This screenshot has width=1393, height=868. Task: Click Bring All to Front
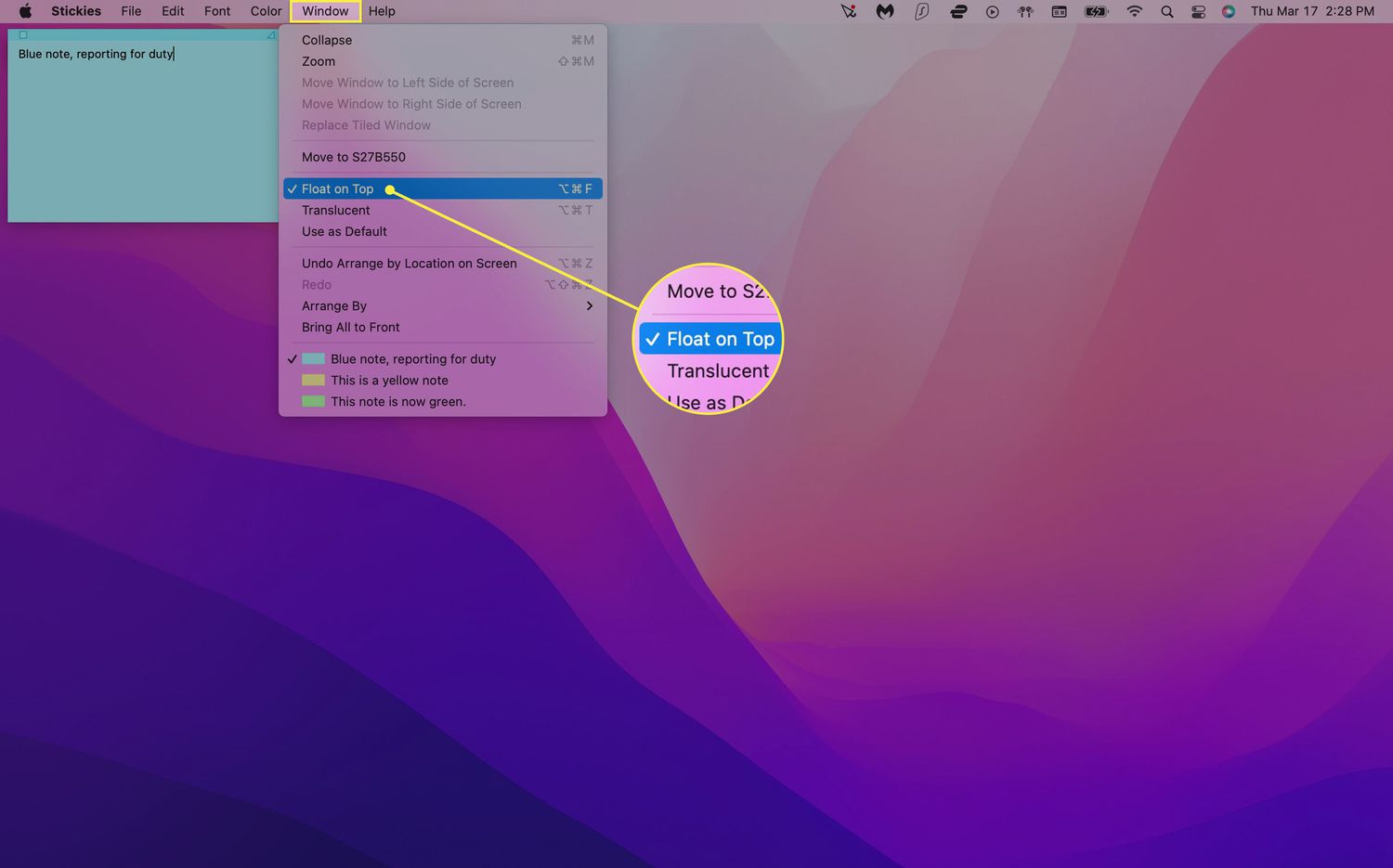(351, 328)
